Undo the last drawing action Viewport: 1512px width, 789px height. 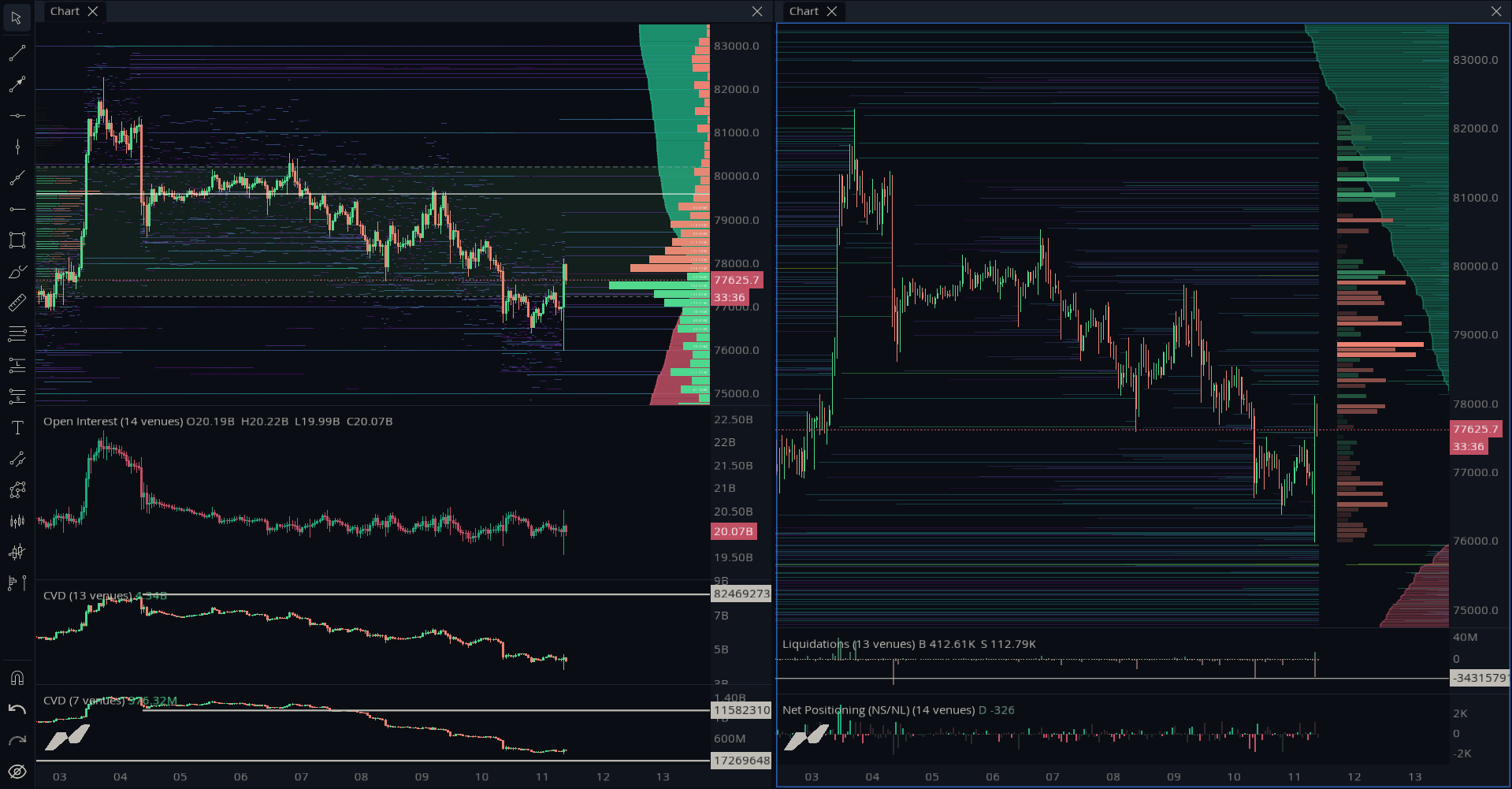point(17,709)
